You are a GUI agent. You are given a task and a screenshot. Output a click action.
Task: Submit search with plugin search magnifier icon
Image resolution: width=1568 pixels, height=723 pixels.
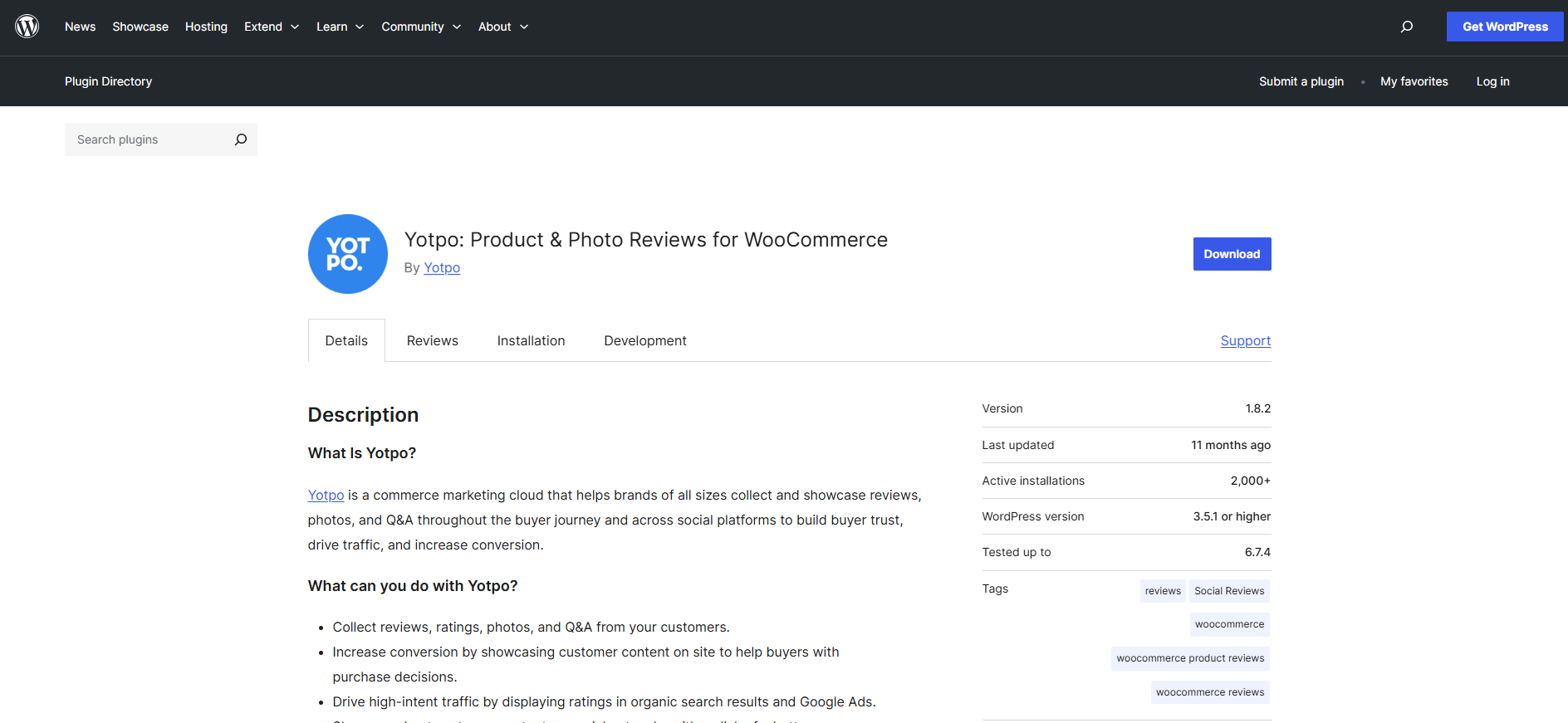click(241, 139)
